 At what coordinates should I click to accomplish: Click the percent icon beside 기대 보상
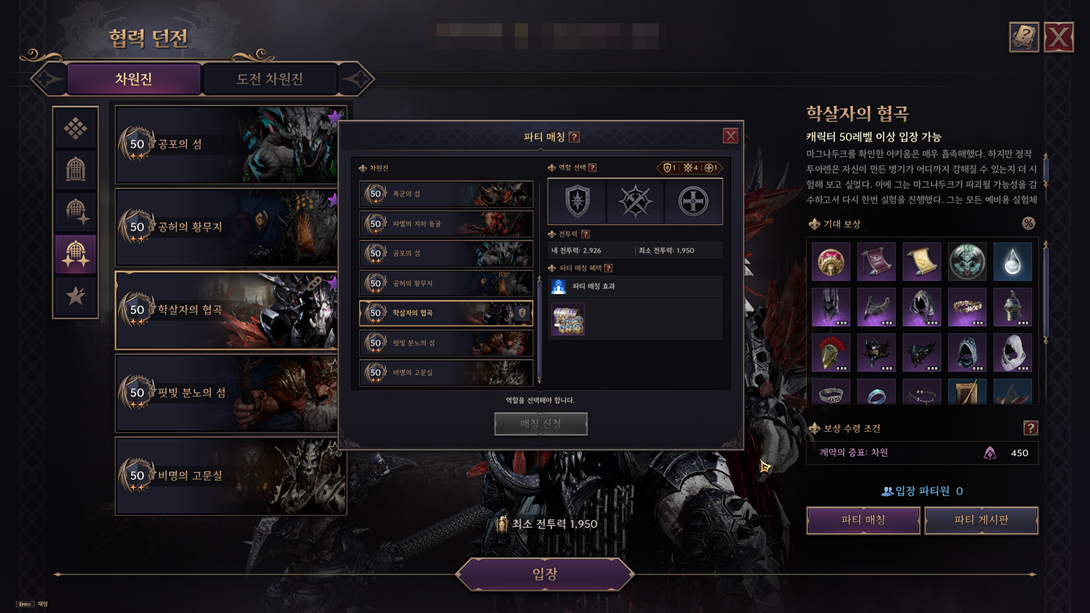pyautogui.click(x=1028, y=223)
